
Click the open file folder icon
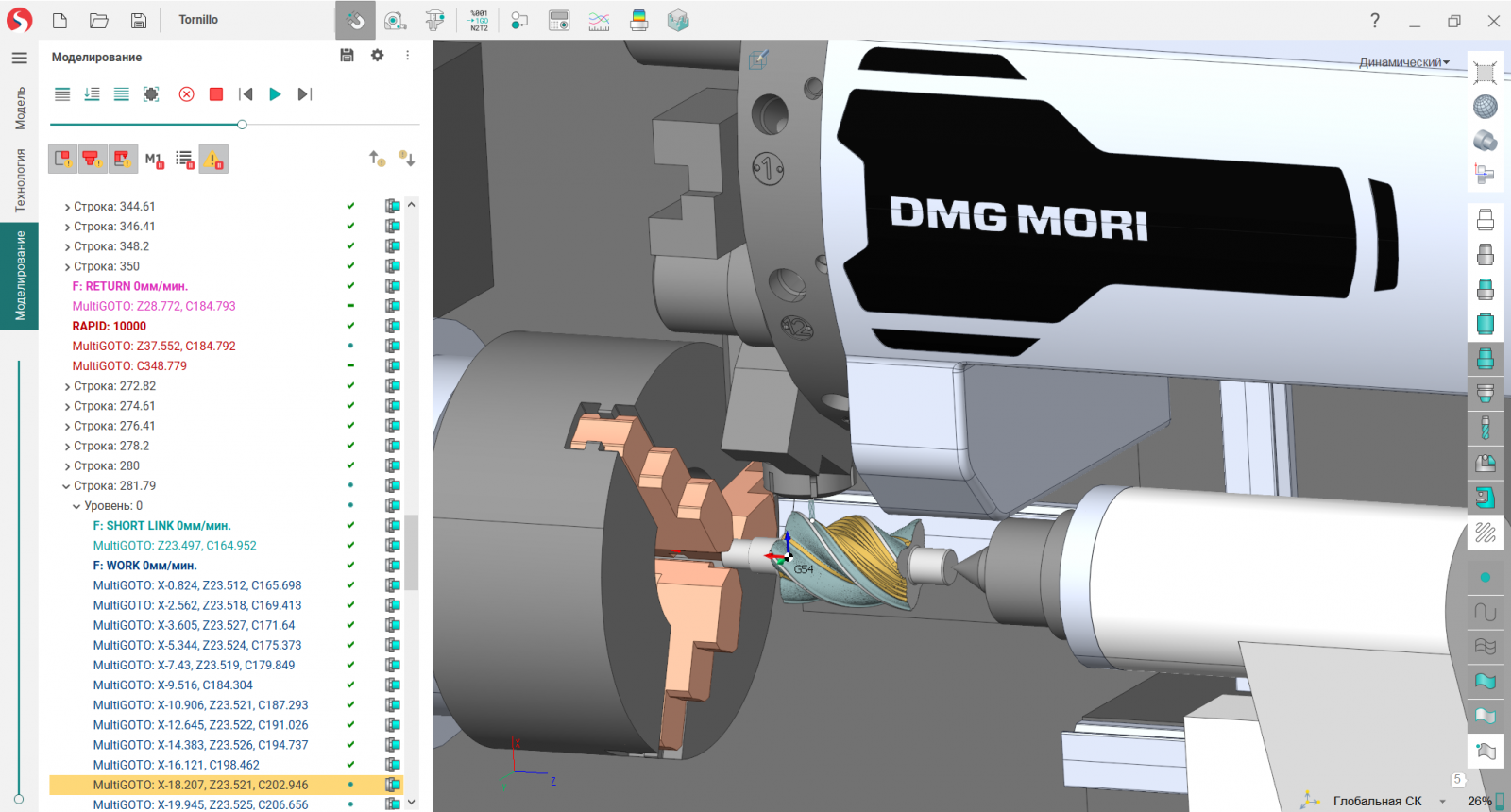(x=99, y=20)
